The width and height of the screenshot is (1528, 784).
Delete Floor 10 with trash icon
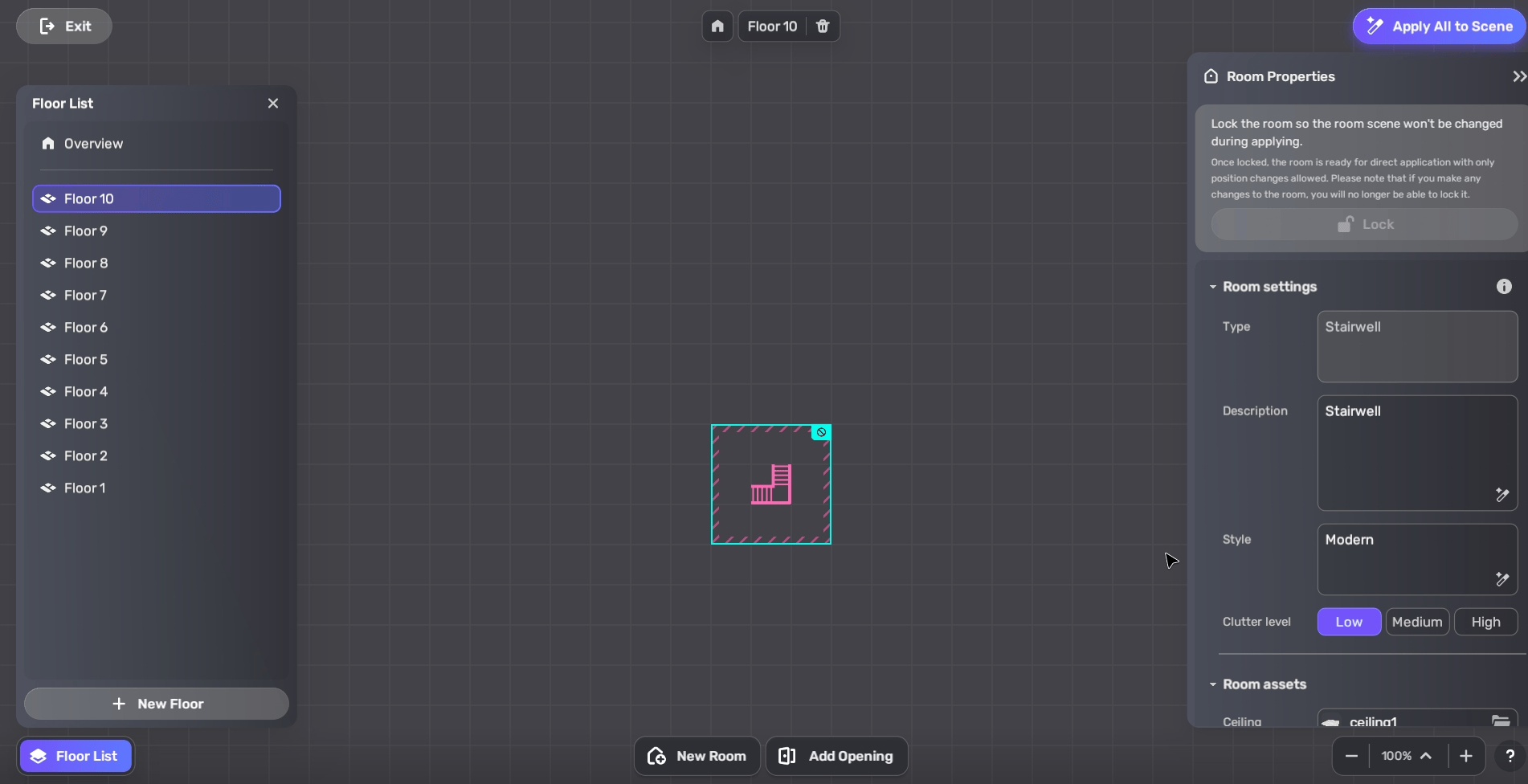(x=823, y=27)
